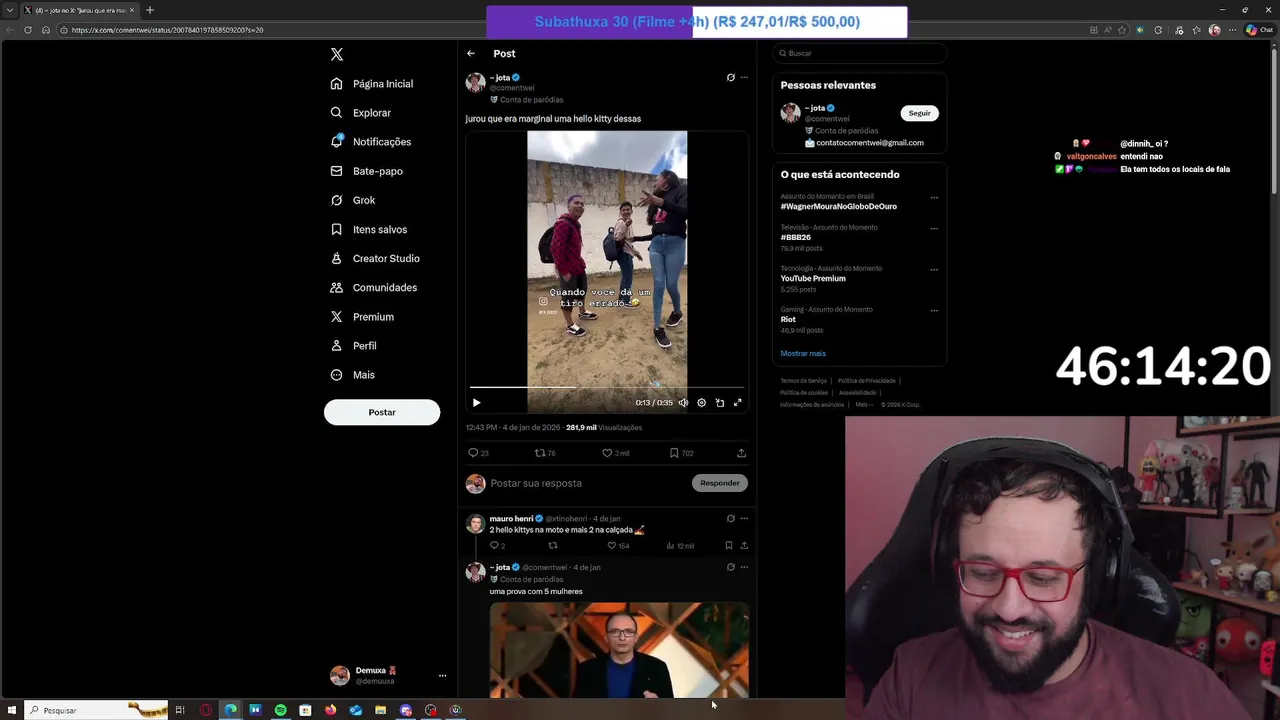
Task: Close the jota no X browser tab
Action: coord(131,10)
